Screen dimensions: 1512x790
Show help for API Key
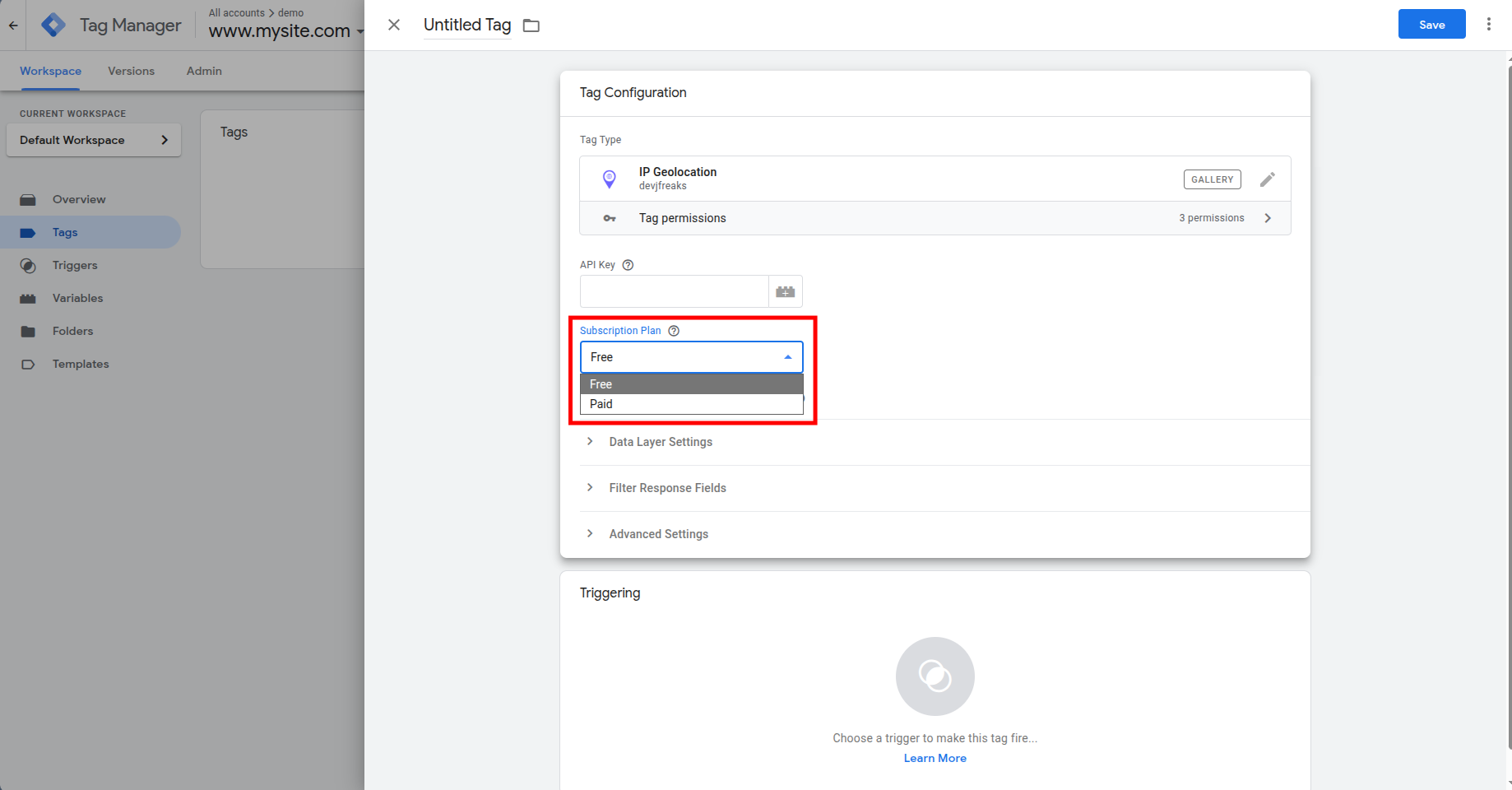click(x=628, y=265)
